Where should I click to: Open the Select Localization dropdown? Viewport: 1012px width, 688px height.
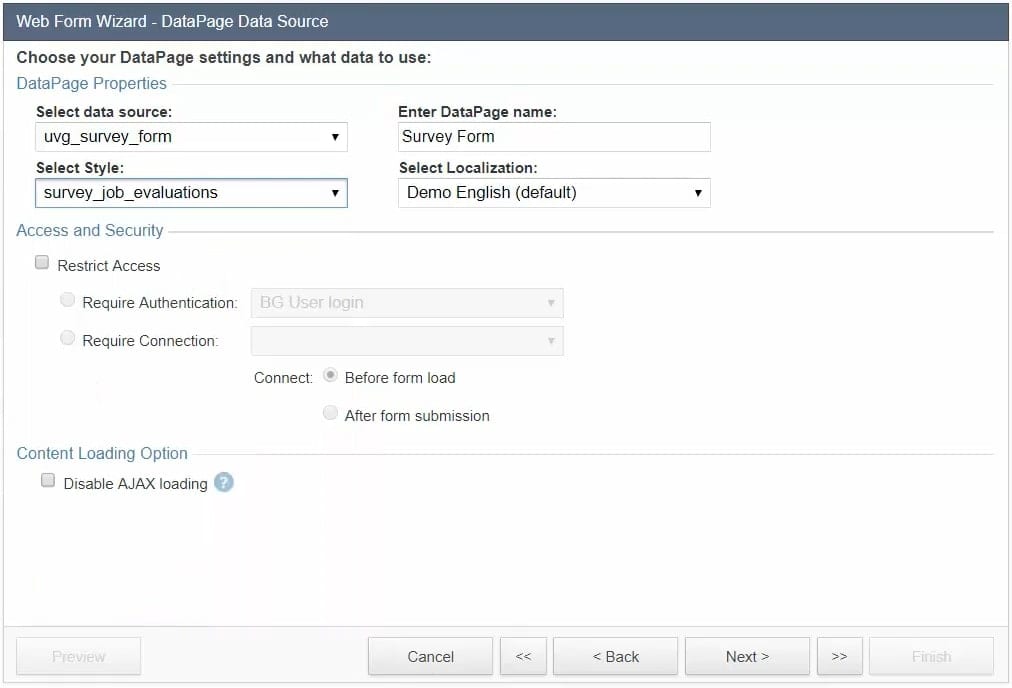click(x=554, y=193)
